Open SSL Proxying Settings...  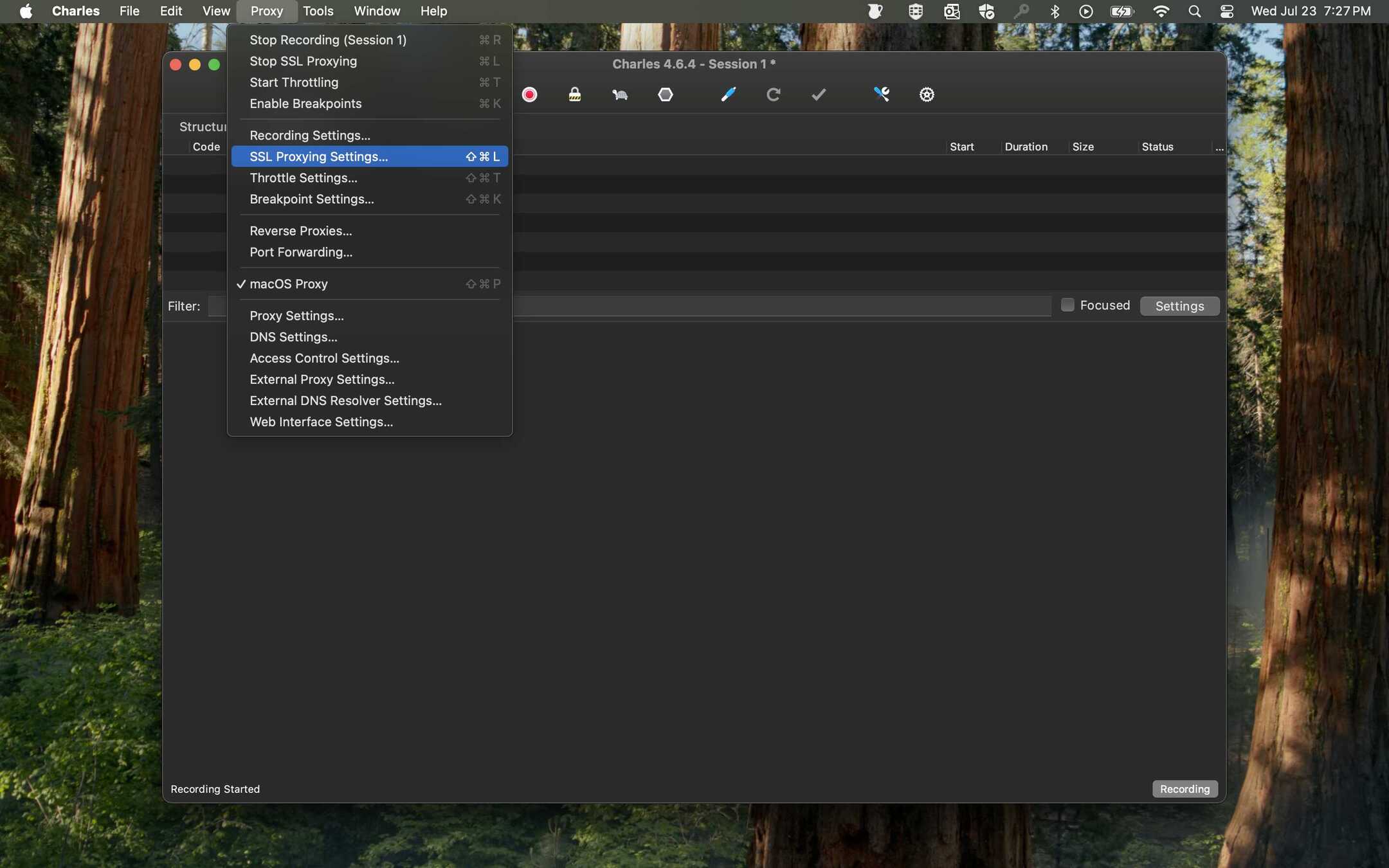[x=370, y=156]
